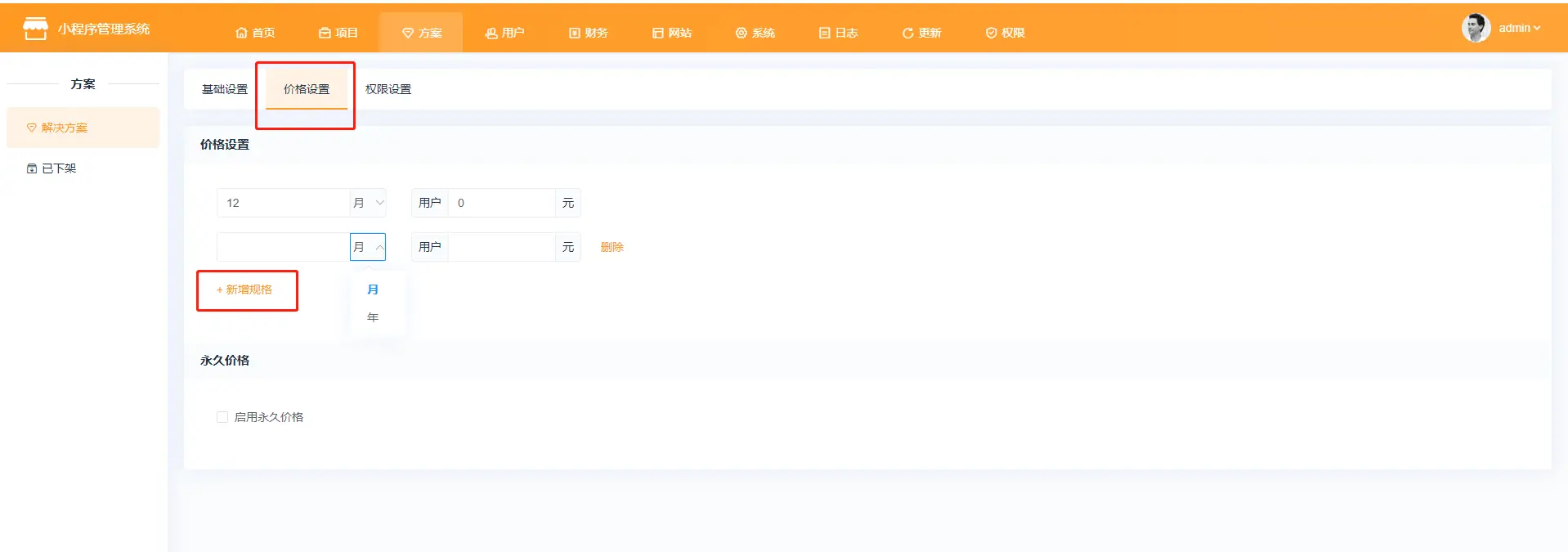Expand the unit dropdown in the 12 row
The height and width of the screenshot is (552, 1568).
369,203
